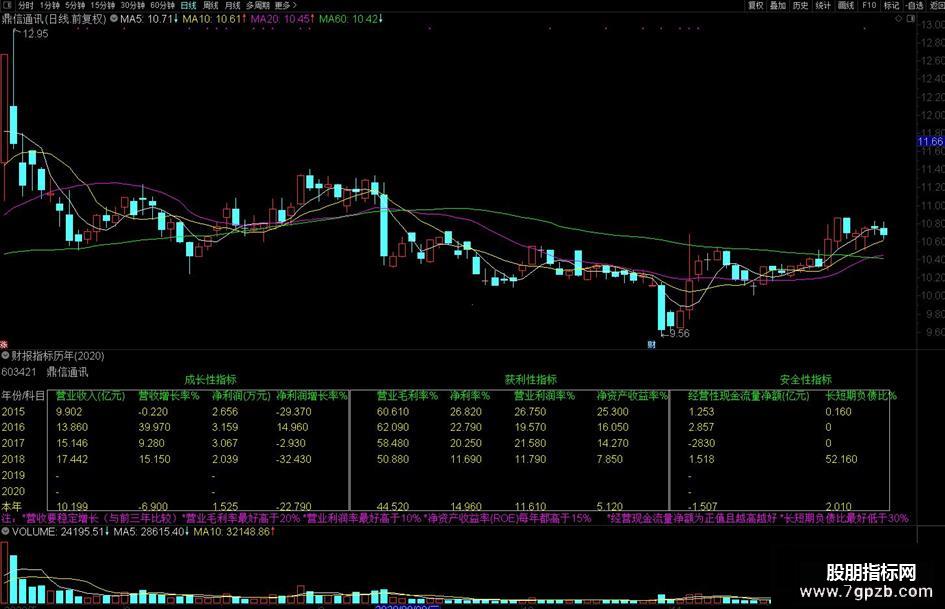The width and height of the screenshot is (945, 609).
Task: Select the 1分钟 period tab
Action: (x=50, y=5)
